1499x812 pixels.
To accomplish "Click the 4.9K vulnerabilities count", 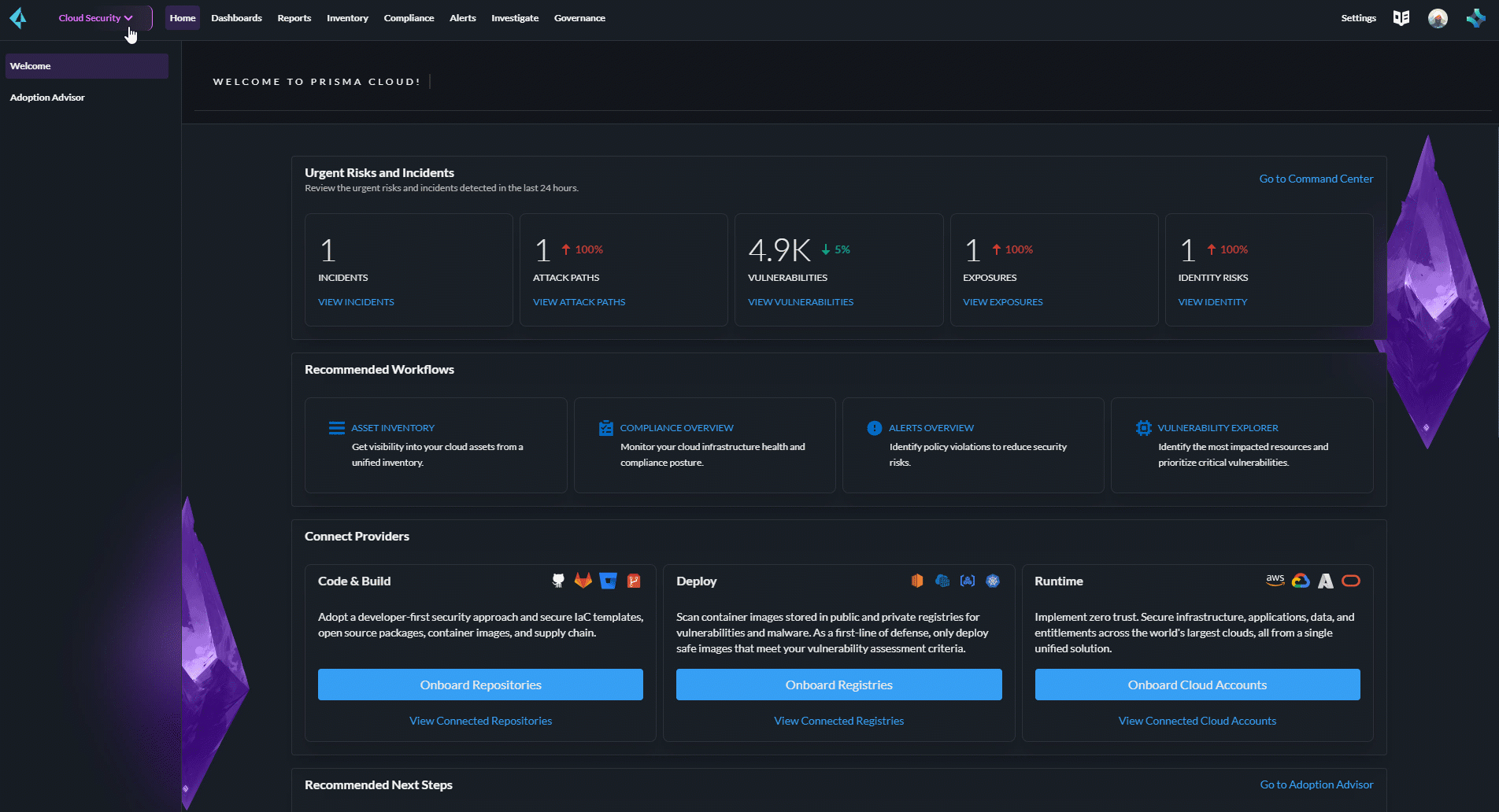I will coord(779,251).
